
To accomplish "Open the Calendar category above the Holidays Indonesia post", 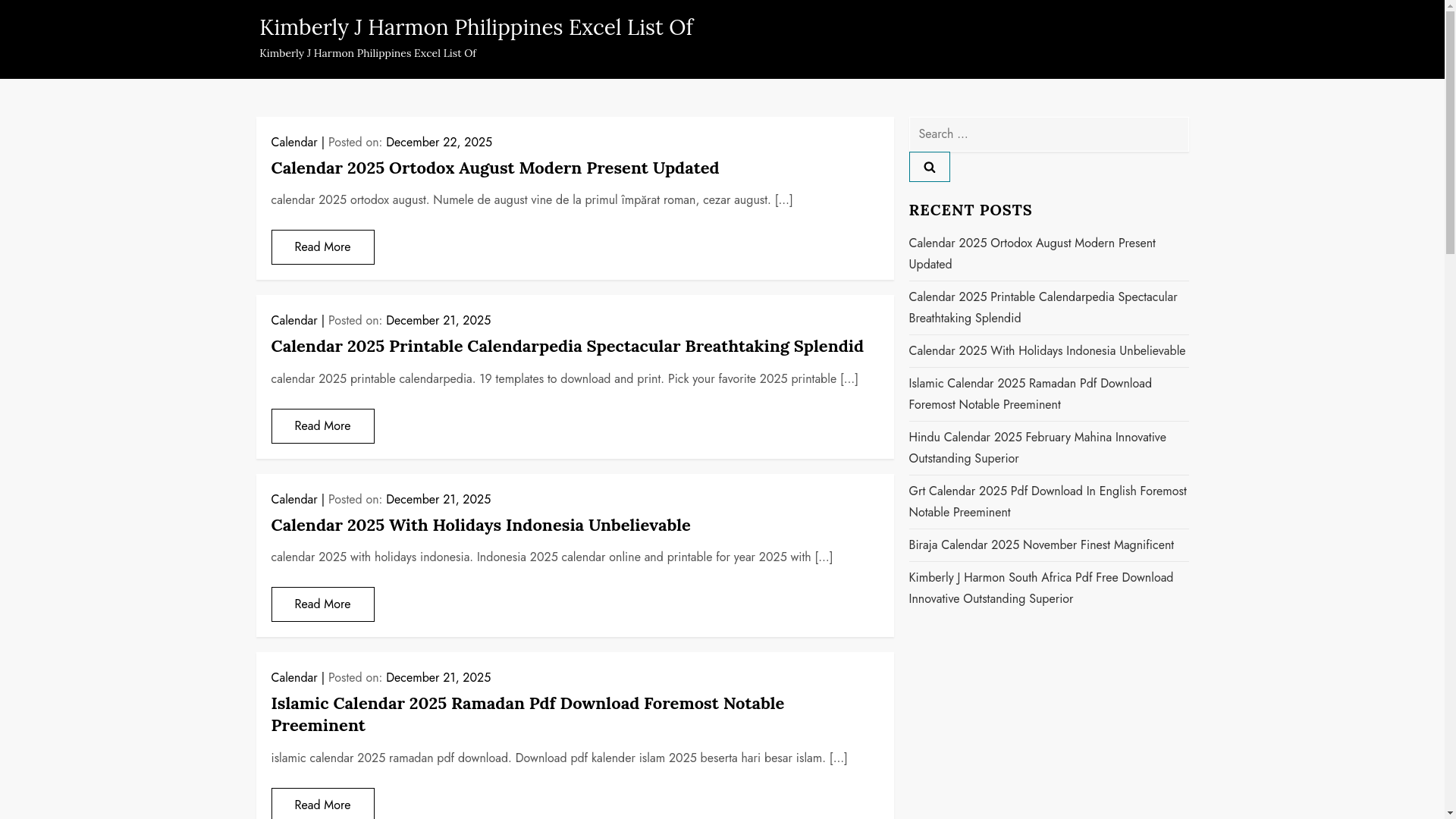I will point(294,499).
